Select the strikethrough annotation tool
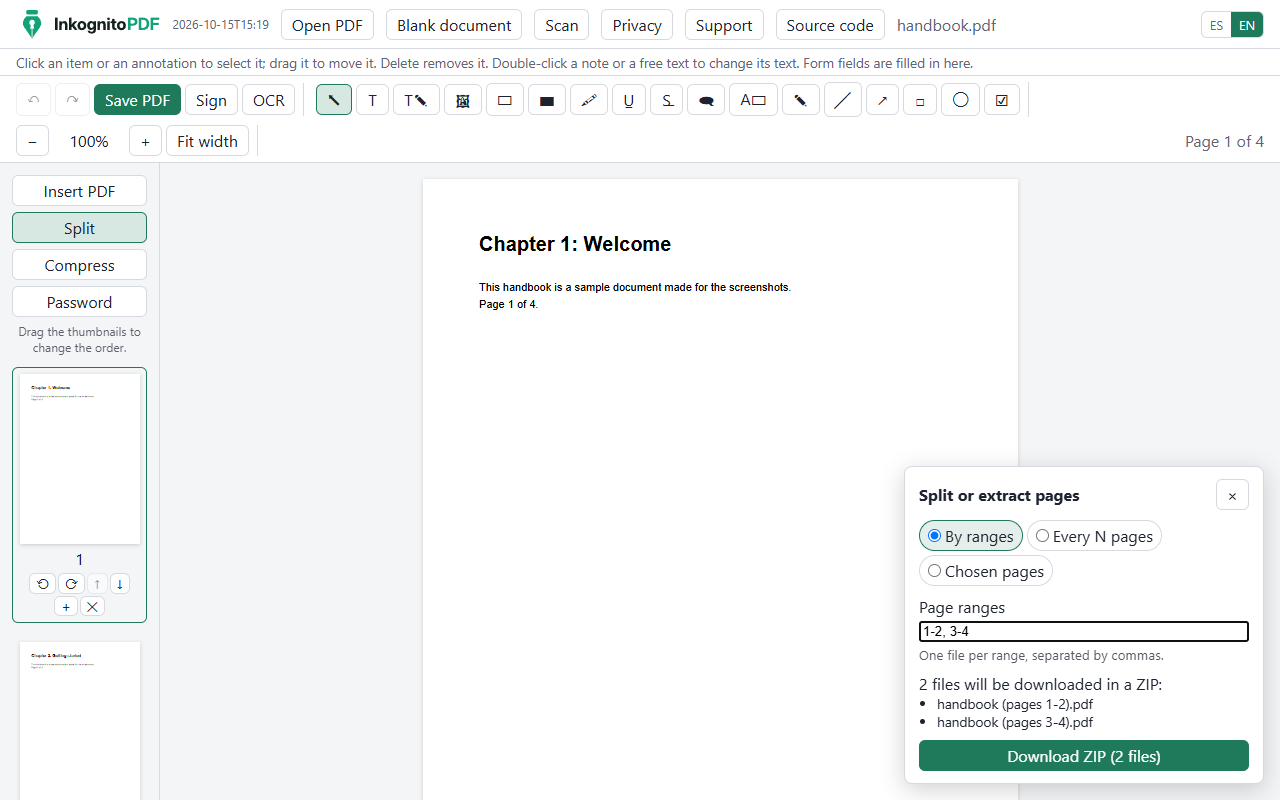 pyautogui.click(x=667, y=100)
